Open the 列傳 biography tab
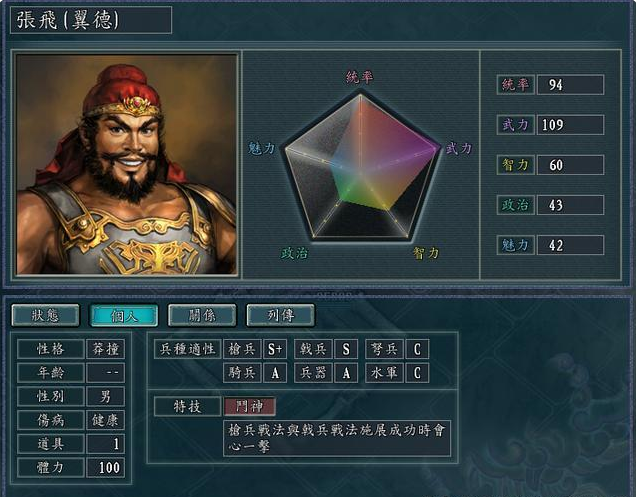This screenshot has height=497, width=636. 281,315
